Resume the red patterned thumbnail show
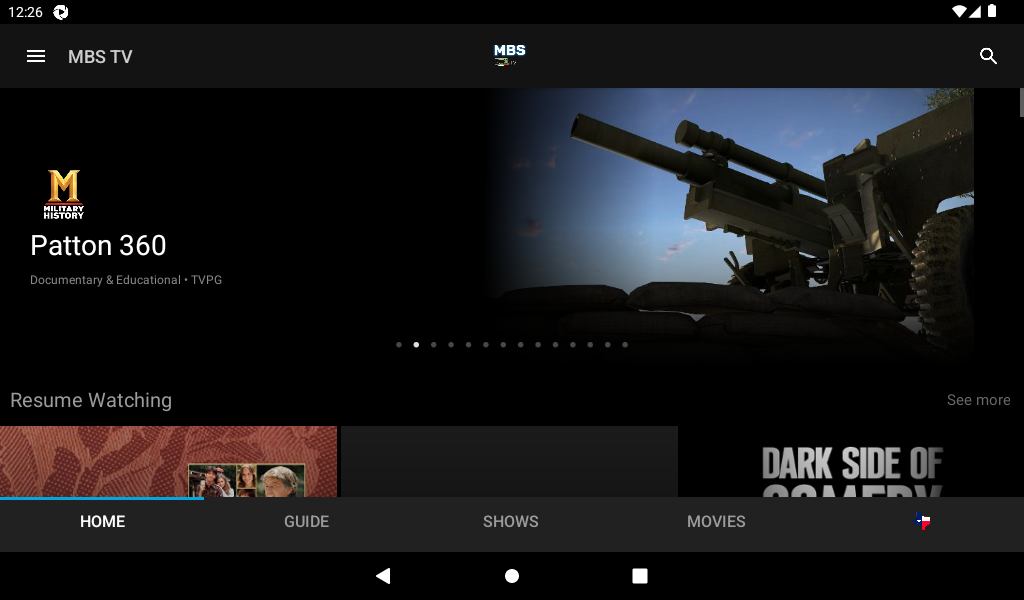 click(168, 462)
